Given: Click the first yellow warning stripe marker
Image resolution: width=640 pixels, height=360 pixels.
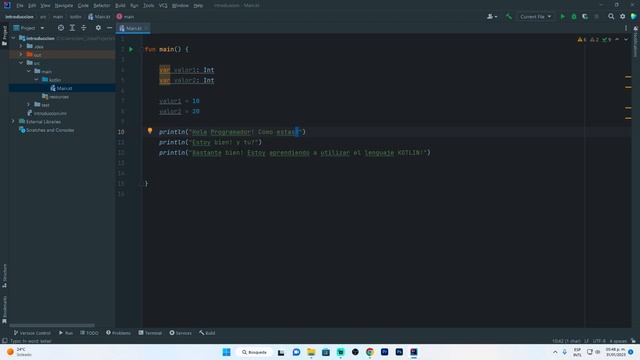Looking at the screenshot, I should click(x=628, y=77).
